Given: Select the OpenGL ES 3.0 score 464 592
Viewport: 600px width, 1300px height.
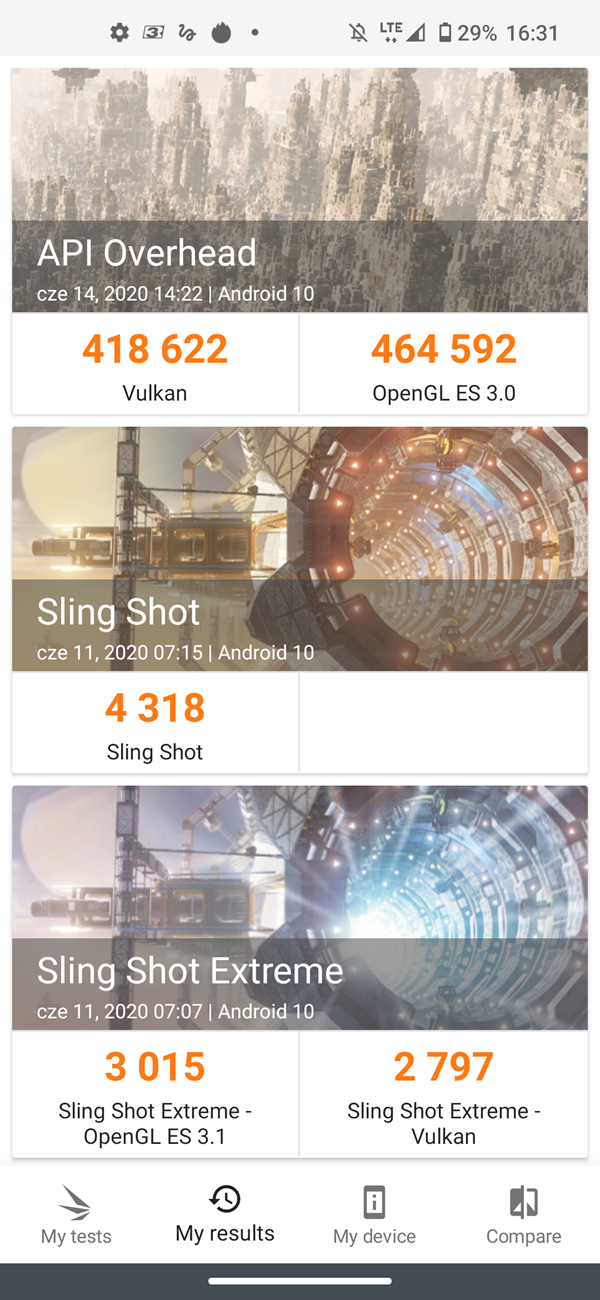Looking at the screenshot, I should click(x=444, y=349).
